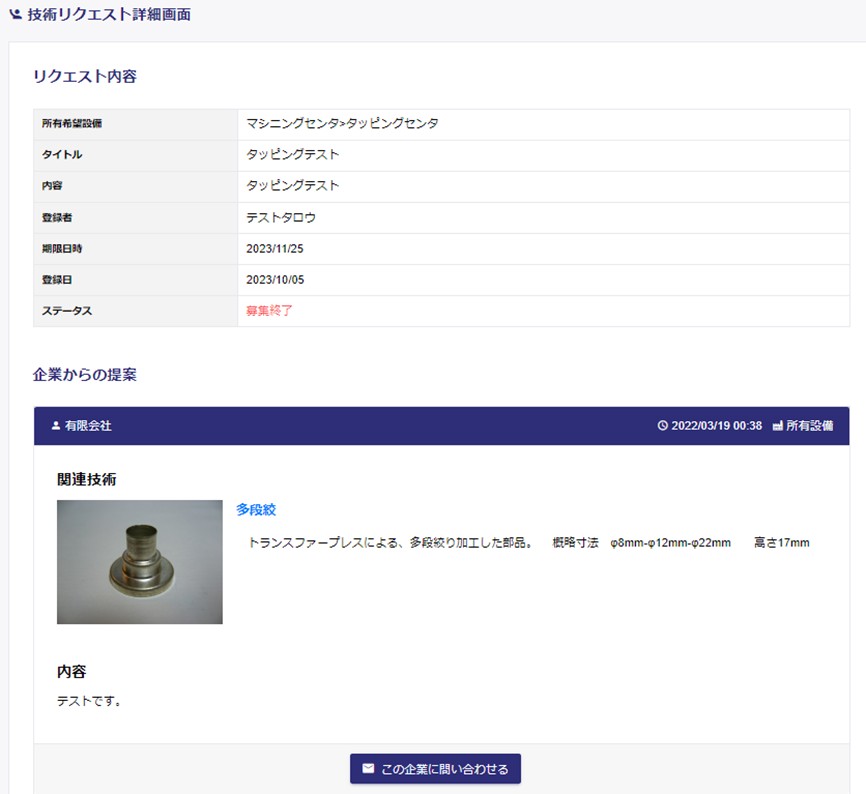866x794 pixels.
Task: Open the multi-stage drawn part thumbnail
Action: coord(140,562)
